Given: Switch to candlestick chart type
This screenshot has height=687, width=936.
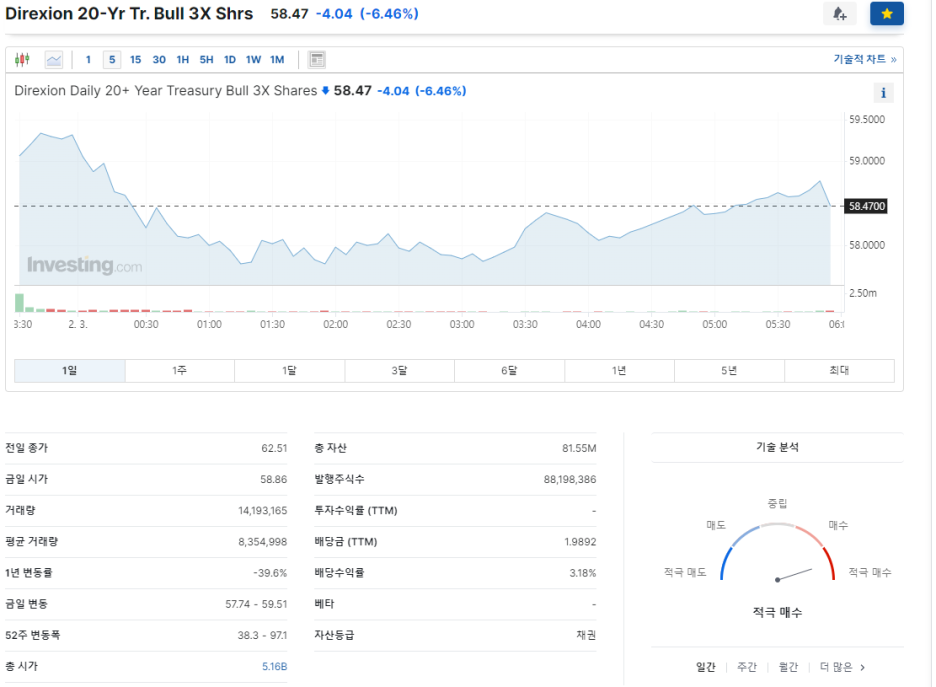Looking at the screenshot, I should click(x=23, y=60).
